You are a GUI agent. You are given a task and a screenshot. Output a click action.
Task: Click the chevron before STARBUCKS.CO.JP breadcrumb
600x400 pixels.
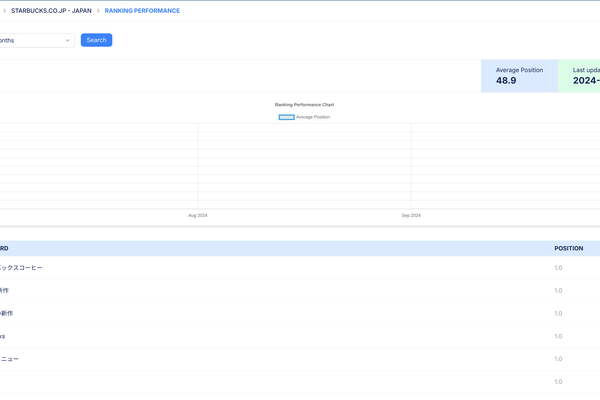[x=2, y=11]
